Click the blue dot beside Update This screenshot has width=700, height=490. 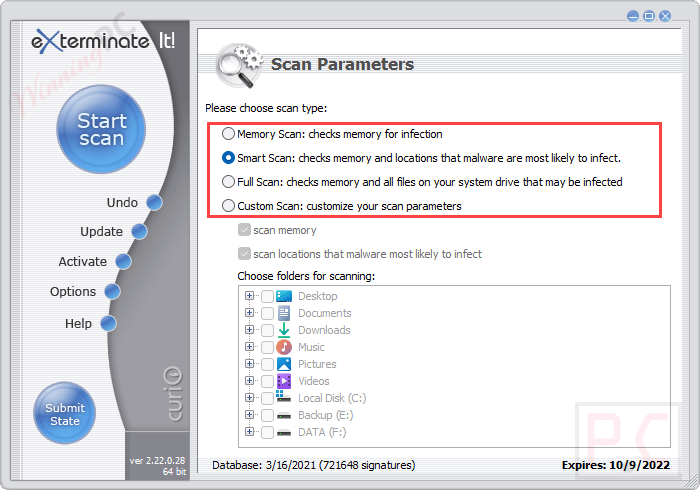tap(139, 231)
